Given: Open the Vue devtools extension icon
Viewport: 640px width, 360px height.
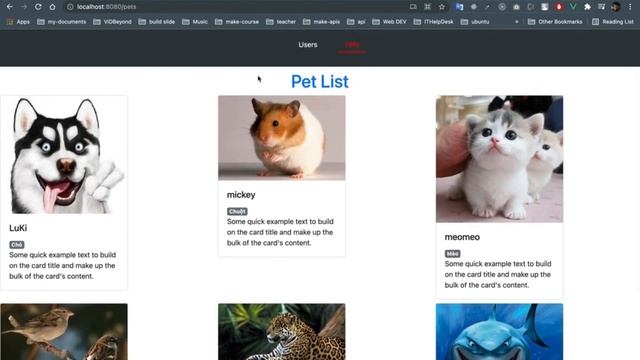Looking at the screenshot, I should click(x=573, y=7).
